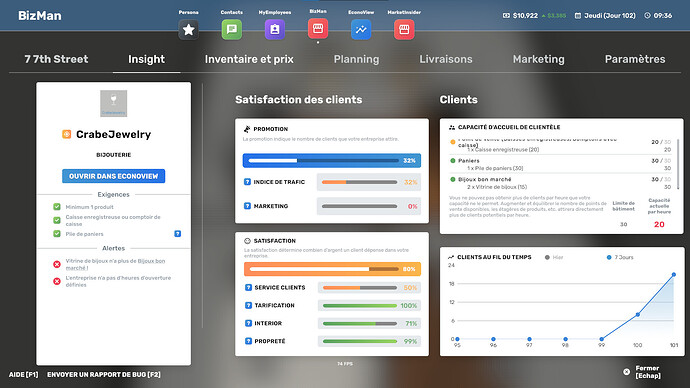Click the Interior 71% bar
The height and width of the screenshot is (388, 690).
click(x=369, y=323)
